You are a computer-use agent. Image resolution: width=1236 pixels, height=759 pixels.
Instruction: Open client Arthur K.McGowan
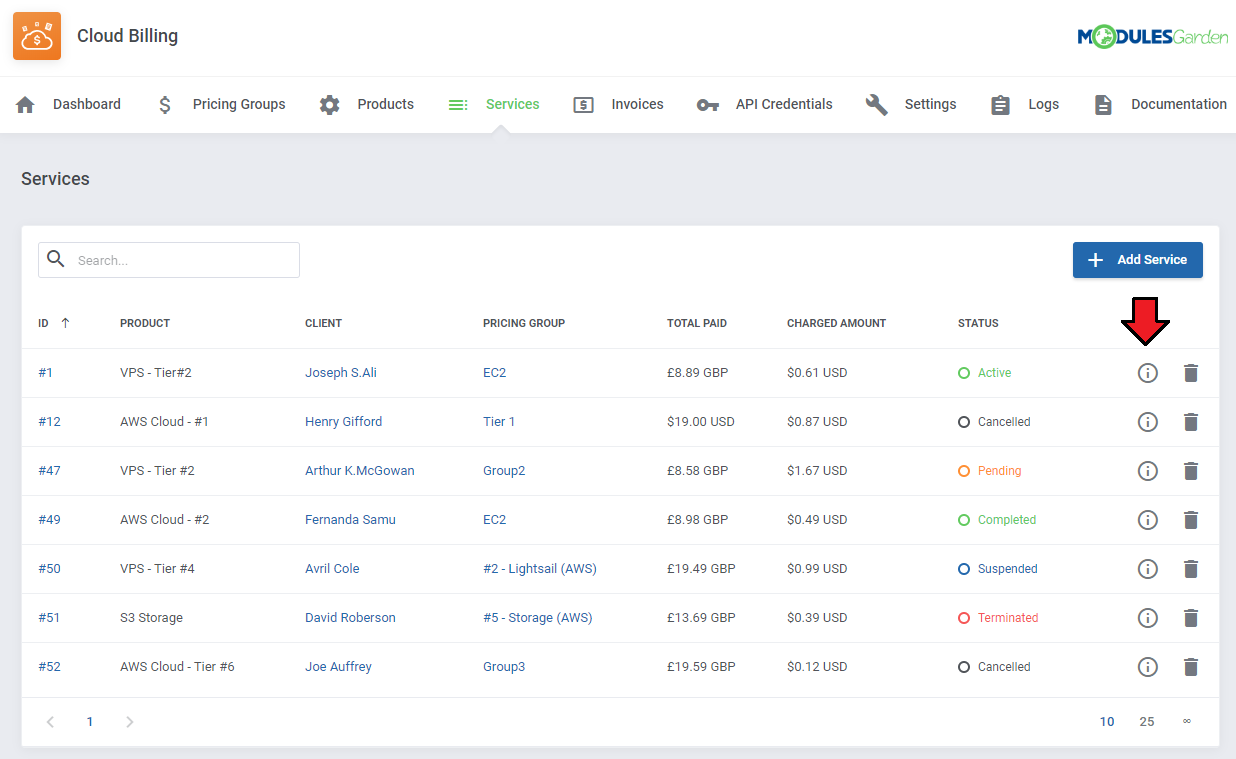tap(360, 471)
